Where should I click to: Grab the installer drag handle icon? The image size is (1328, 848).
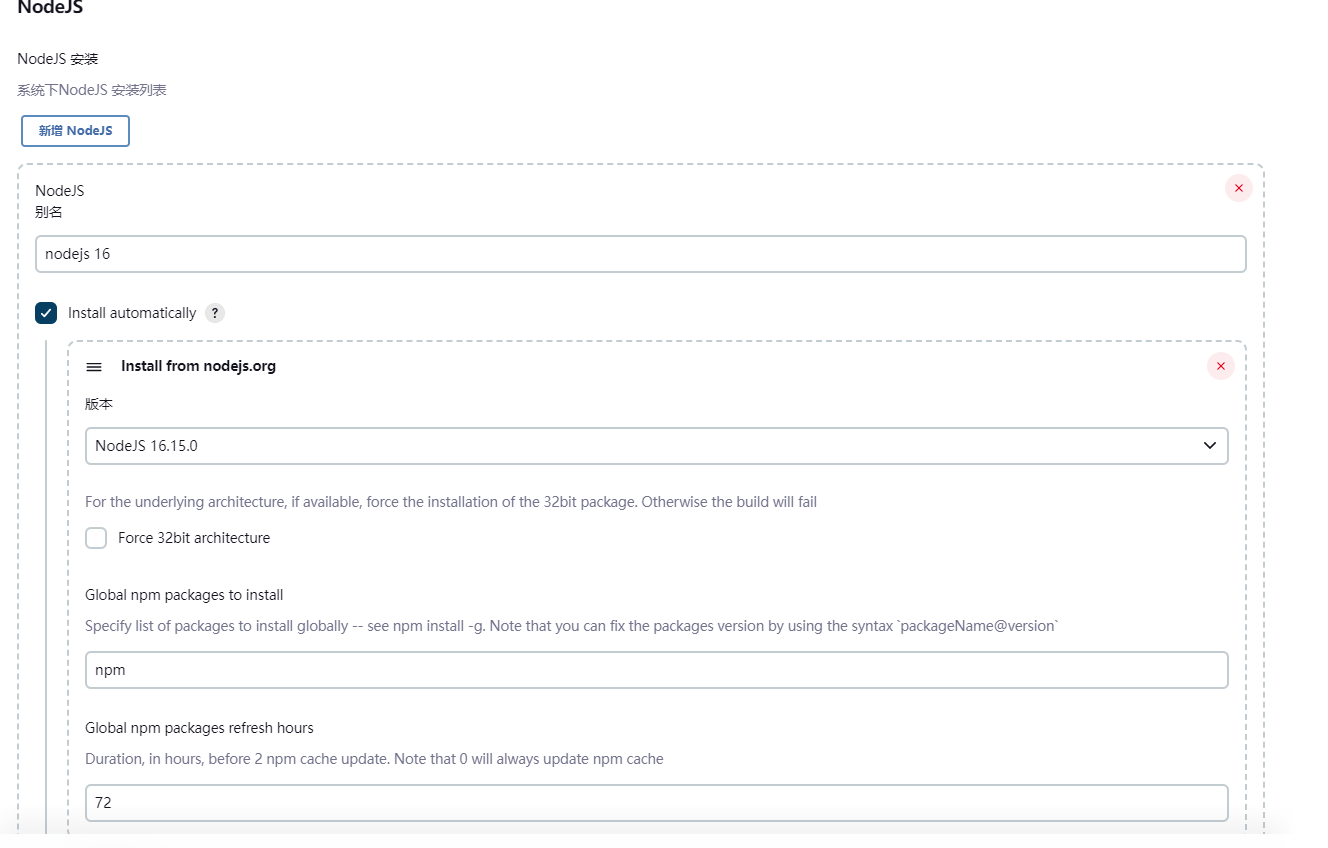[x=94, y=367]
